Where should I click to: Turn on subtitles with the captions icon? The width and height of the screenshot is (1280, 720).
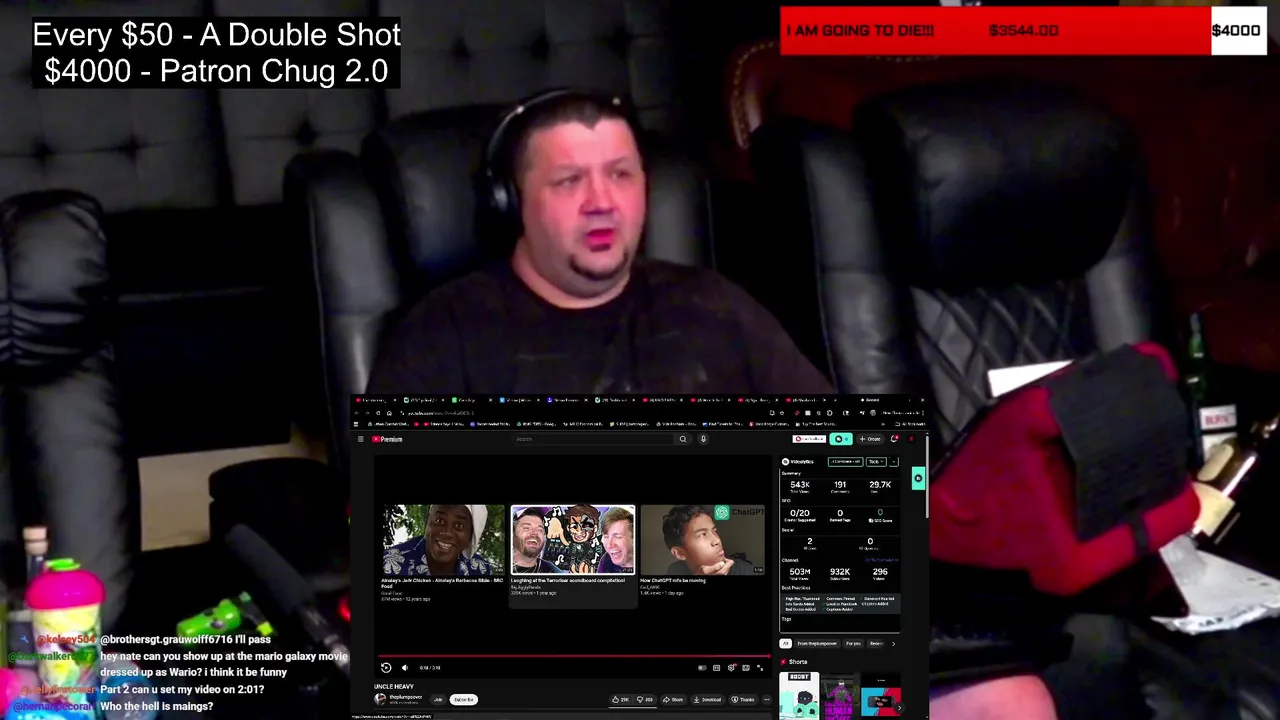point(717,668)
